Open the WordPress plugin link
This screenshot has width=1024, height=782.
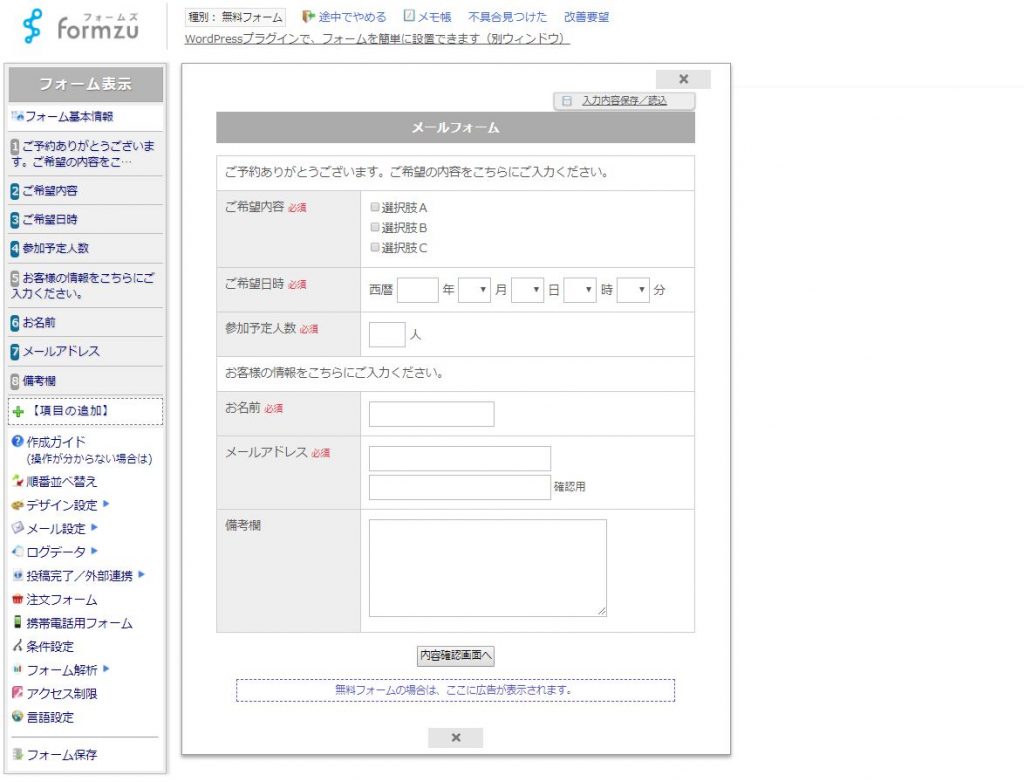[x=377, y=39]
